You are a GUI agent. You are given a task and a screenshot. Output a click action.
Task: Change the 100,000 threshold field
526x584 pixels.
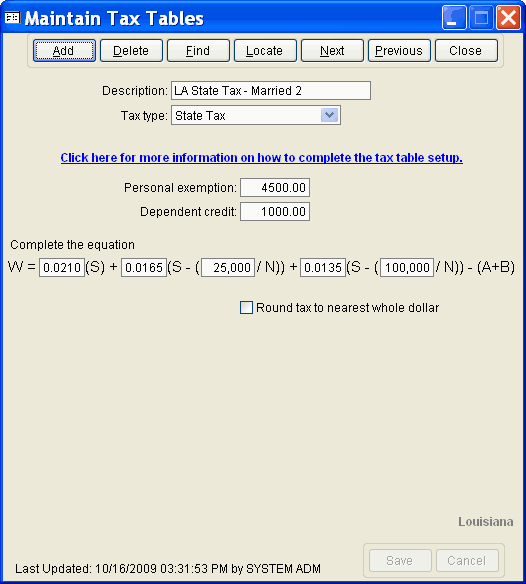(x=407, y=267)
